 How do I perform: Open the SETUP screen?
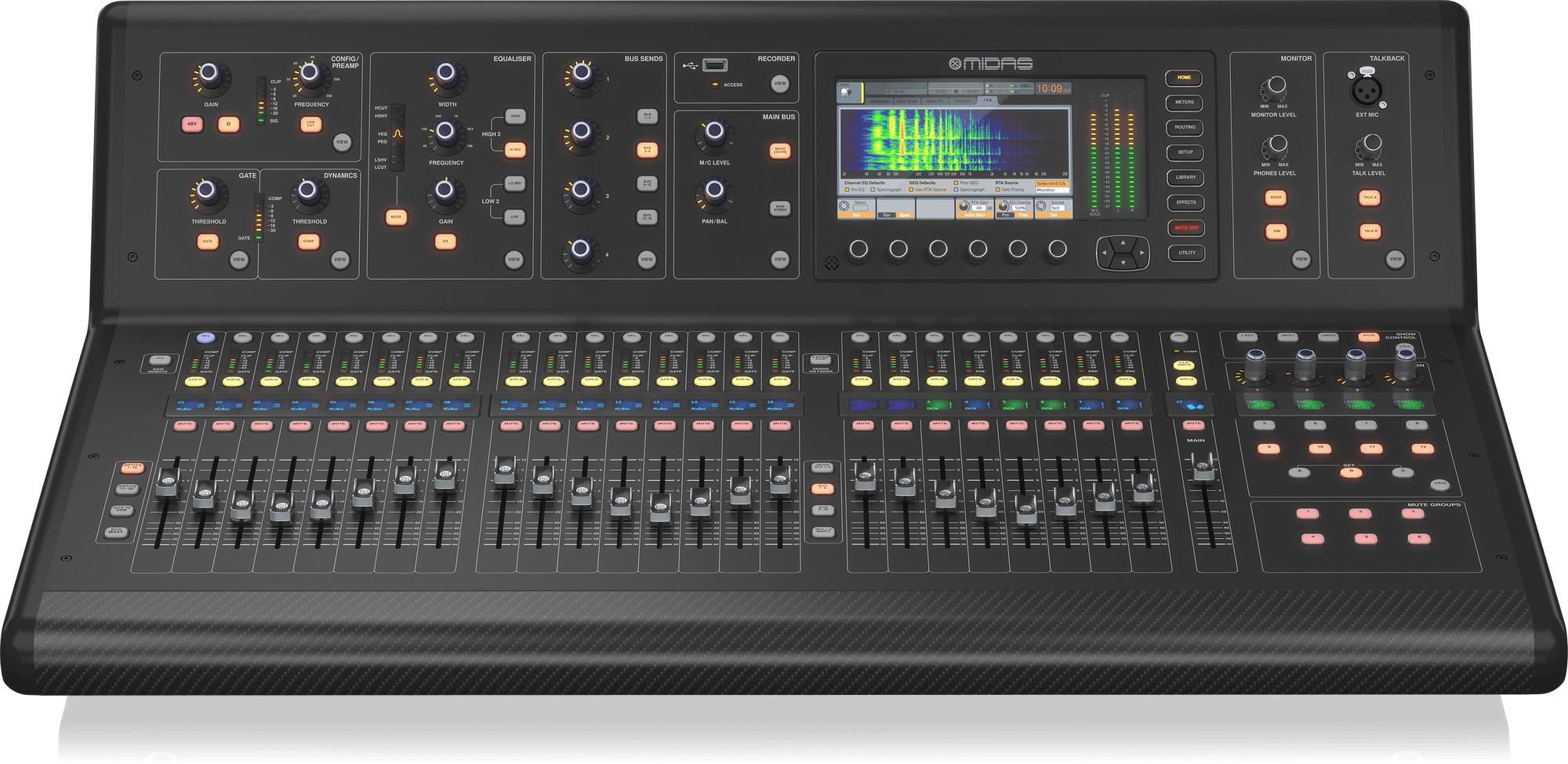point(1185,151)
